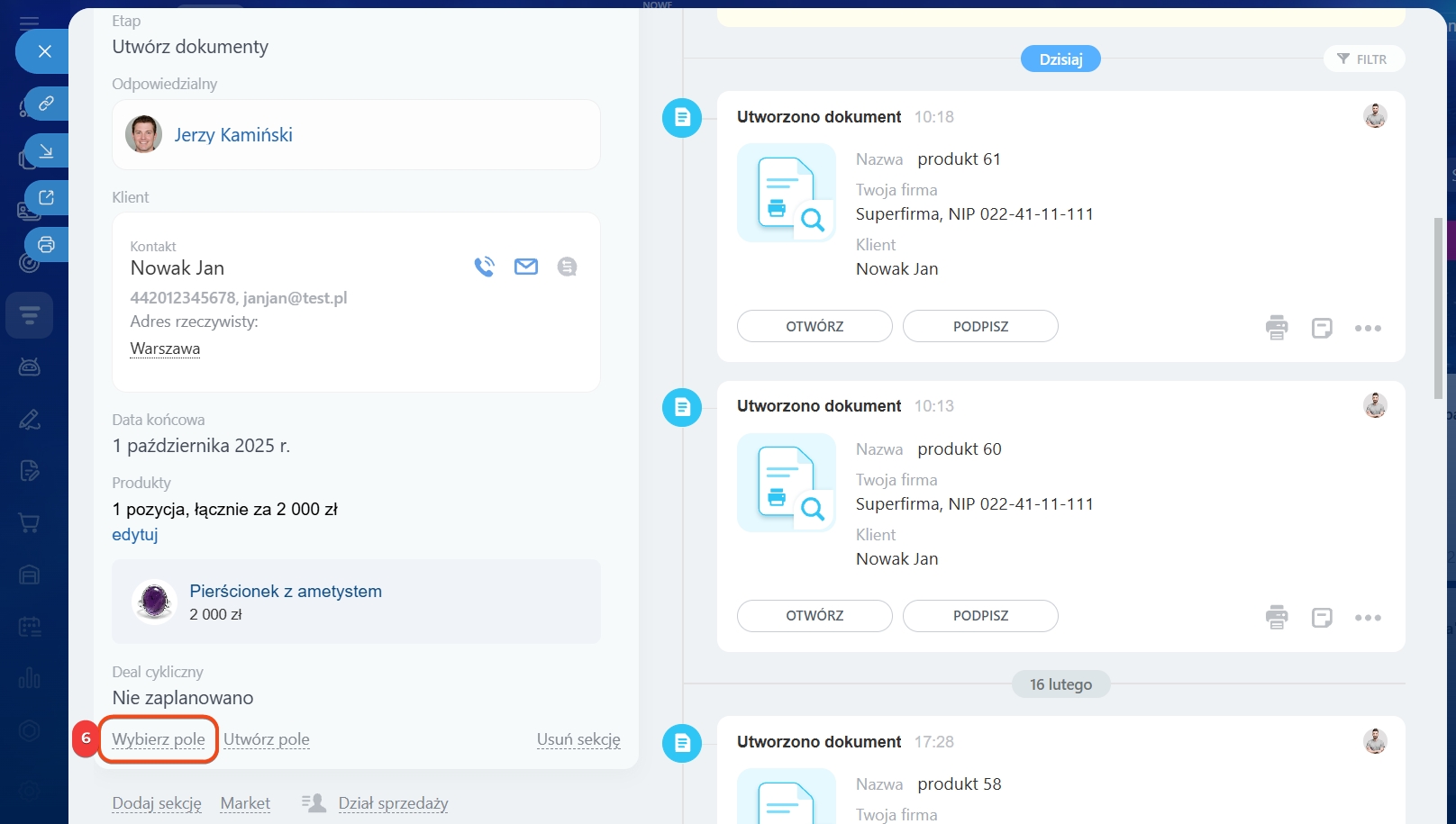Open the Pierścionek z ametystem product link
Image resolution: width=1456 pixels, height=824 pixels.
pos(286,591)
